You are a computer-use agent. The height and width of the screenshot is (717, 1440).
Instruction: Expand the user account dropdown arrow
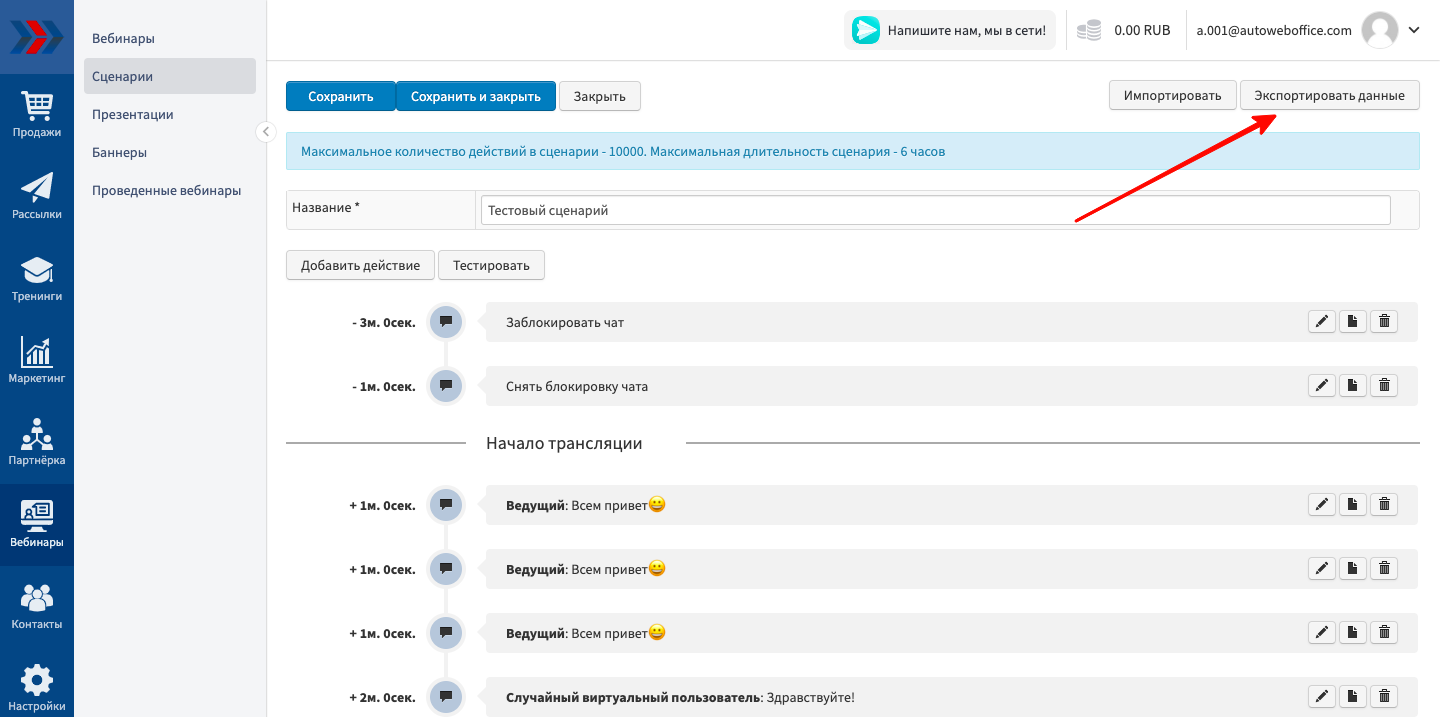click(x=1414, y=30)
